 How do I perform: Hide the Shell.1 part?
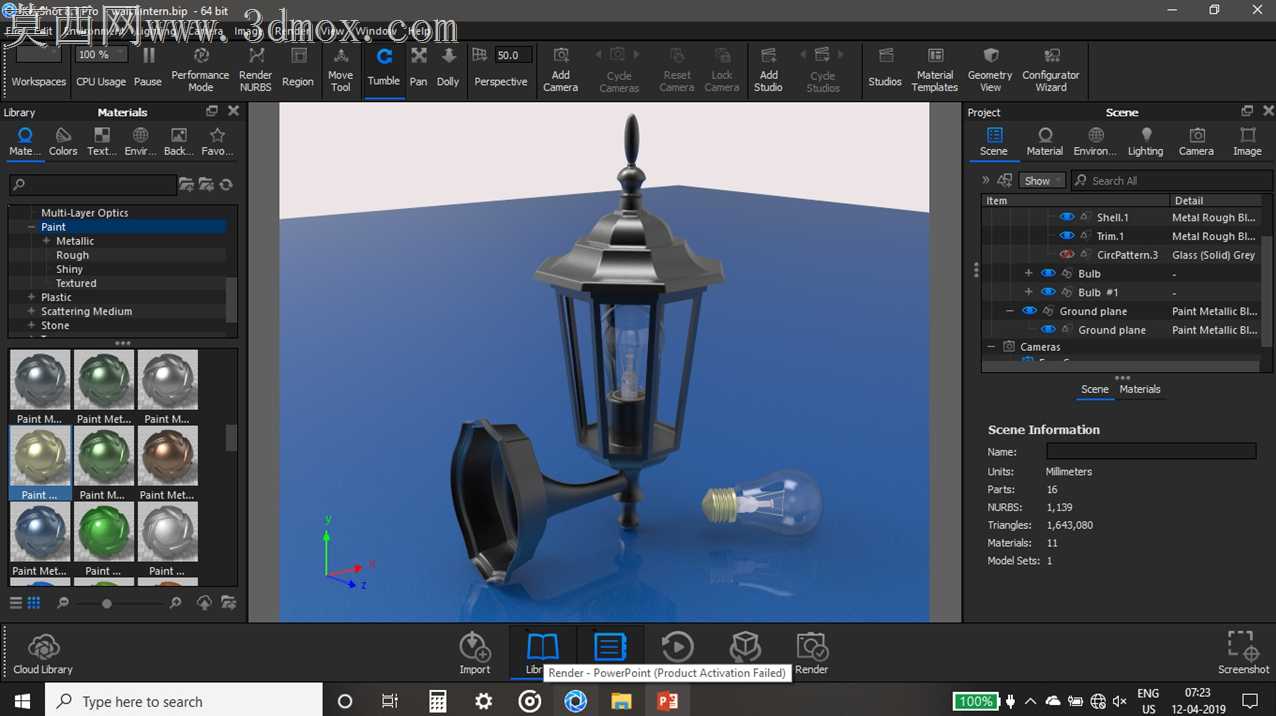tap(1067, 217)
